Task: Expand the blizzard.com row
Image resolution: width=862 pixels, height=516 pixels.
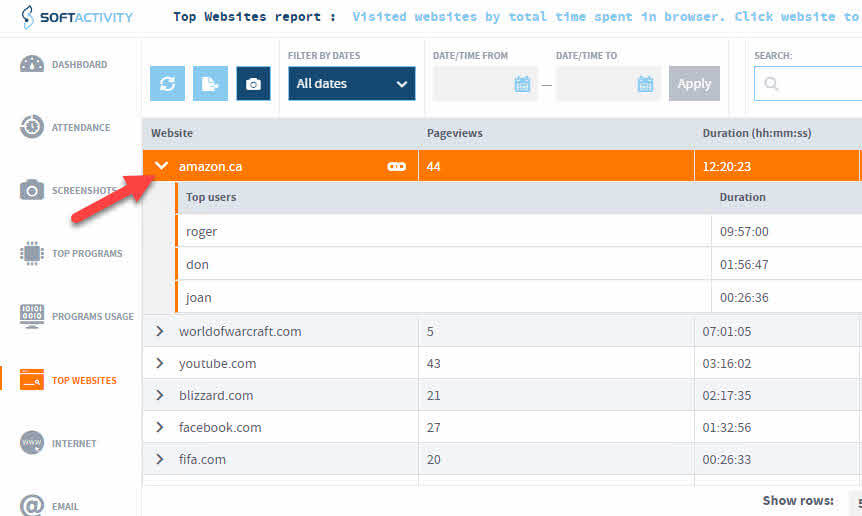Action: point(159,395)
